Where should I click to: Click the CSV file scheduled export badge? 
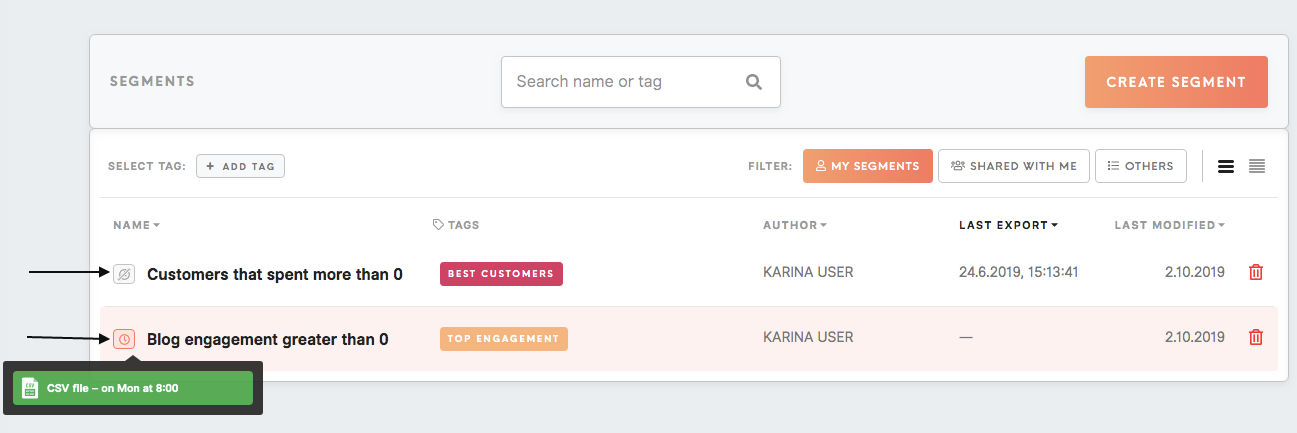[x=133, y=388]
